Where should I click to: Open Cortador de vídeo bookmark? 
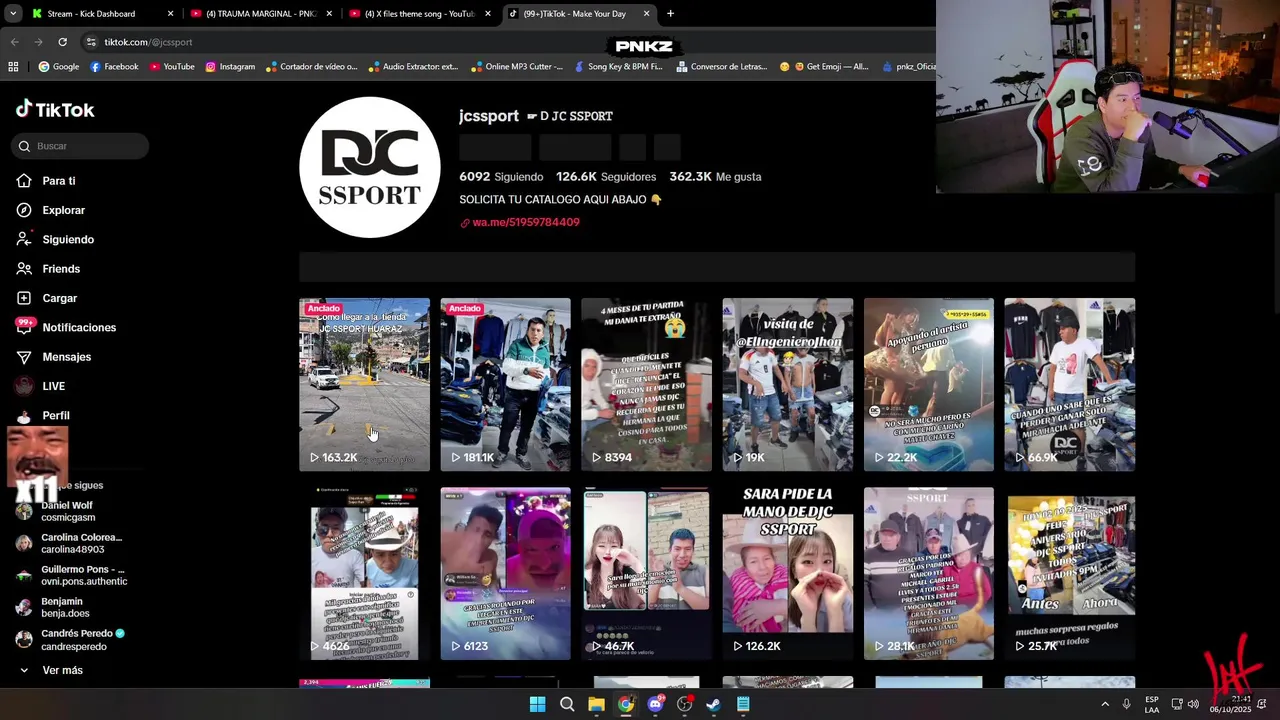pyautogui.click(x=311, y=67)
